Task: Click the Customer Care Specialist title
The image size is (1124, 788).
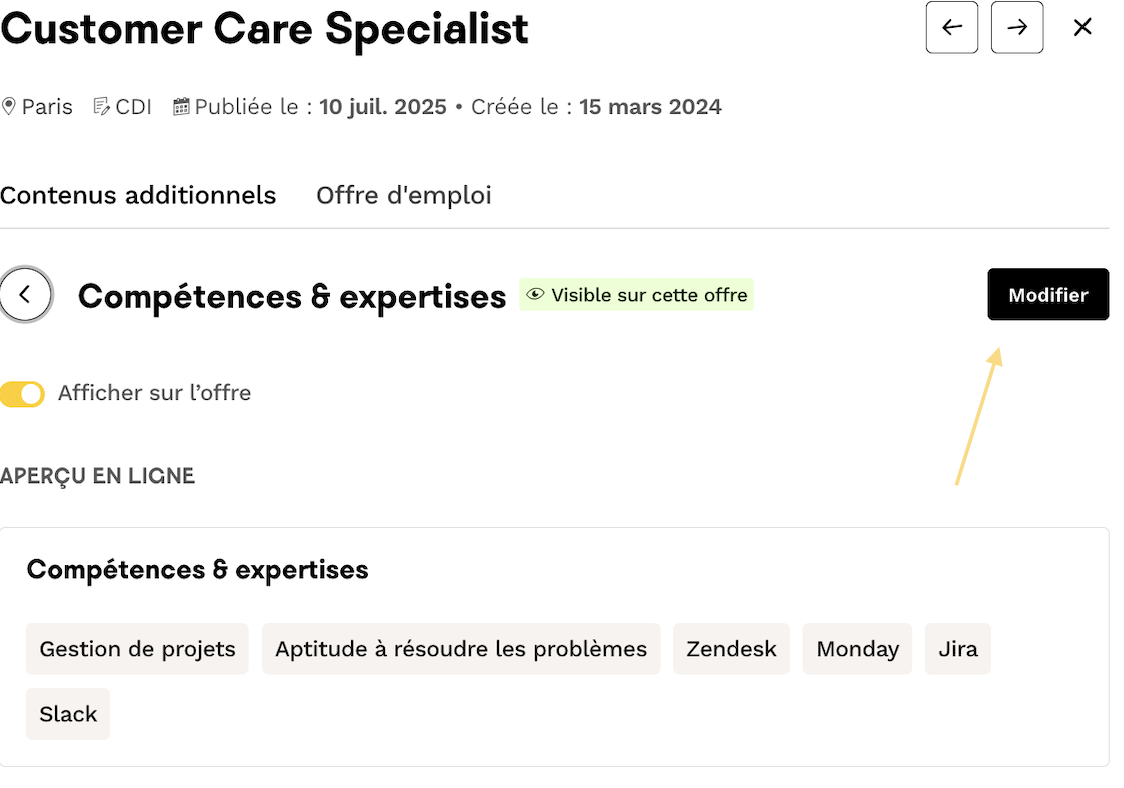Action: pyautogui.click(x=264, y=29)
